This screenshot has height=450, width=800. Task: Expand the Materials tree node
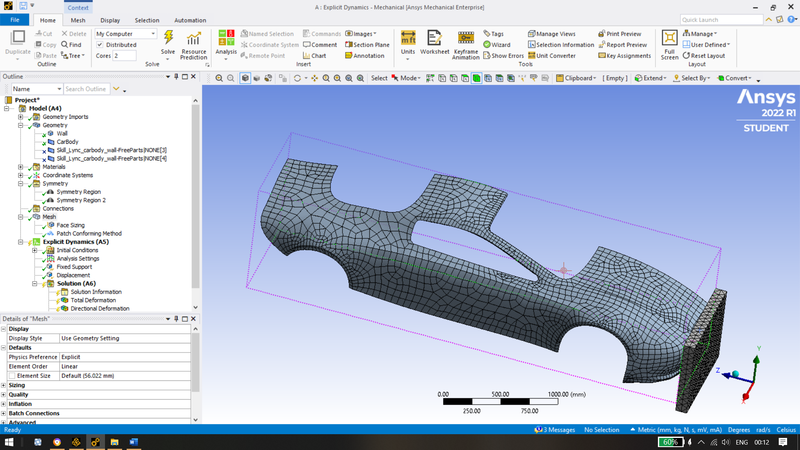[20, 167]
